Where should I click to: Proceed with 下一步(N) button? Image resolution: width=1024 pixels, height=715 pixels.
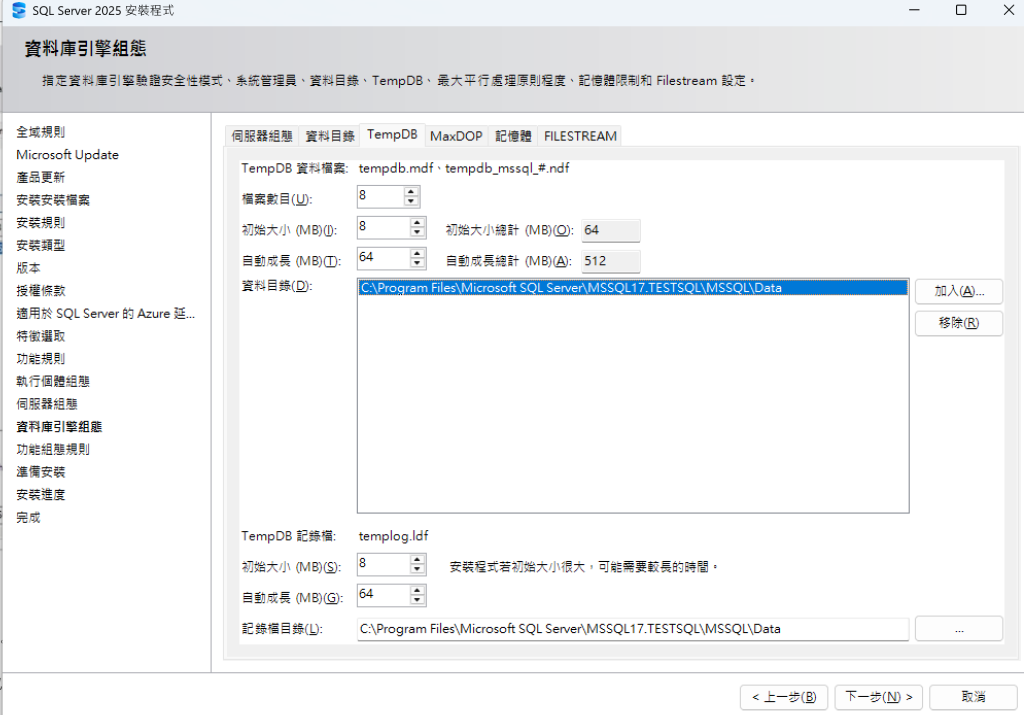click(x=878, y=697)
